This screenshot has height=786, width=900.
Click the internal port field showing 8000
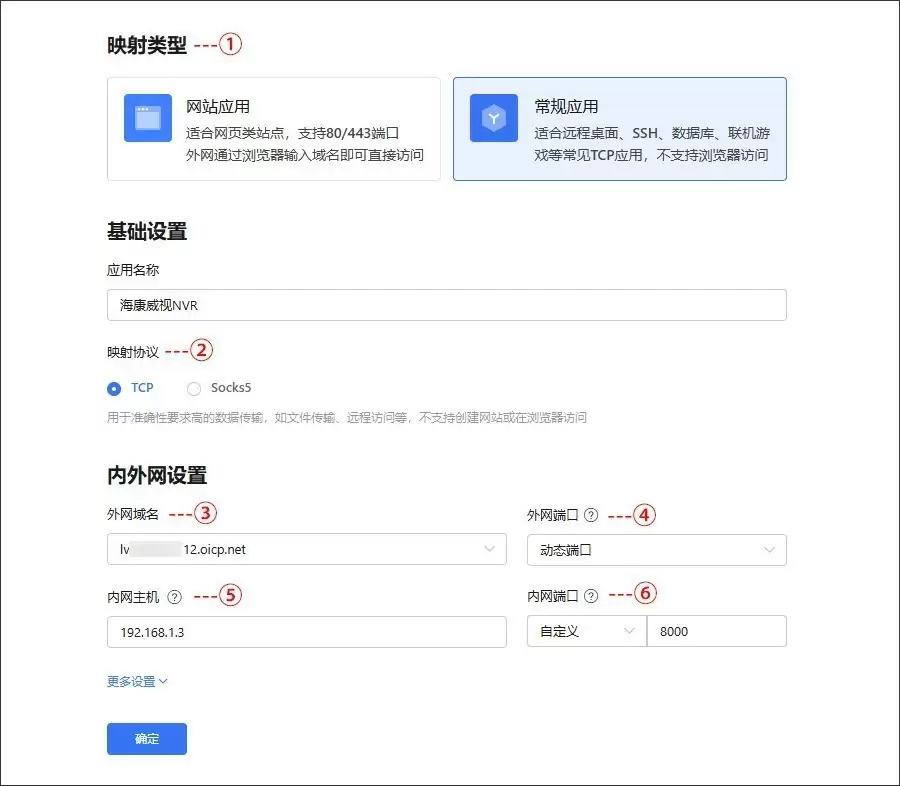pyautogui.click(x=718, y=631)
